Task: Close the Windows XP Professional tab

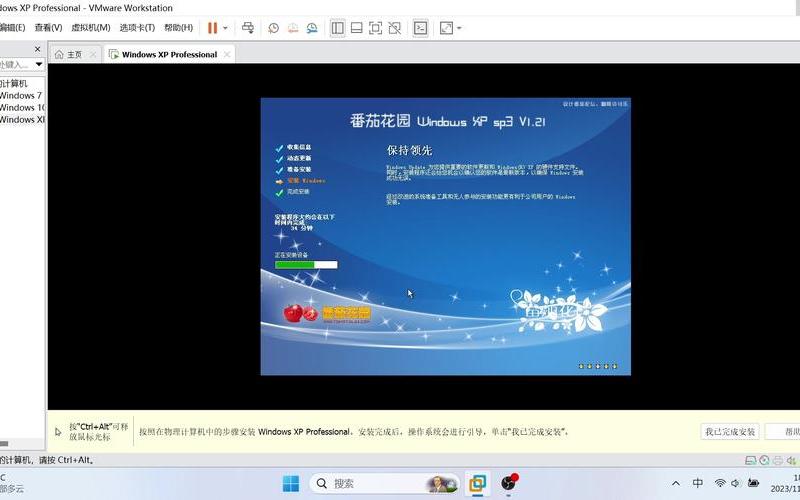Action: [227, 55]
